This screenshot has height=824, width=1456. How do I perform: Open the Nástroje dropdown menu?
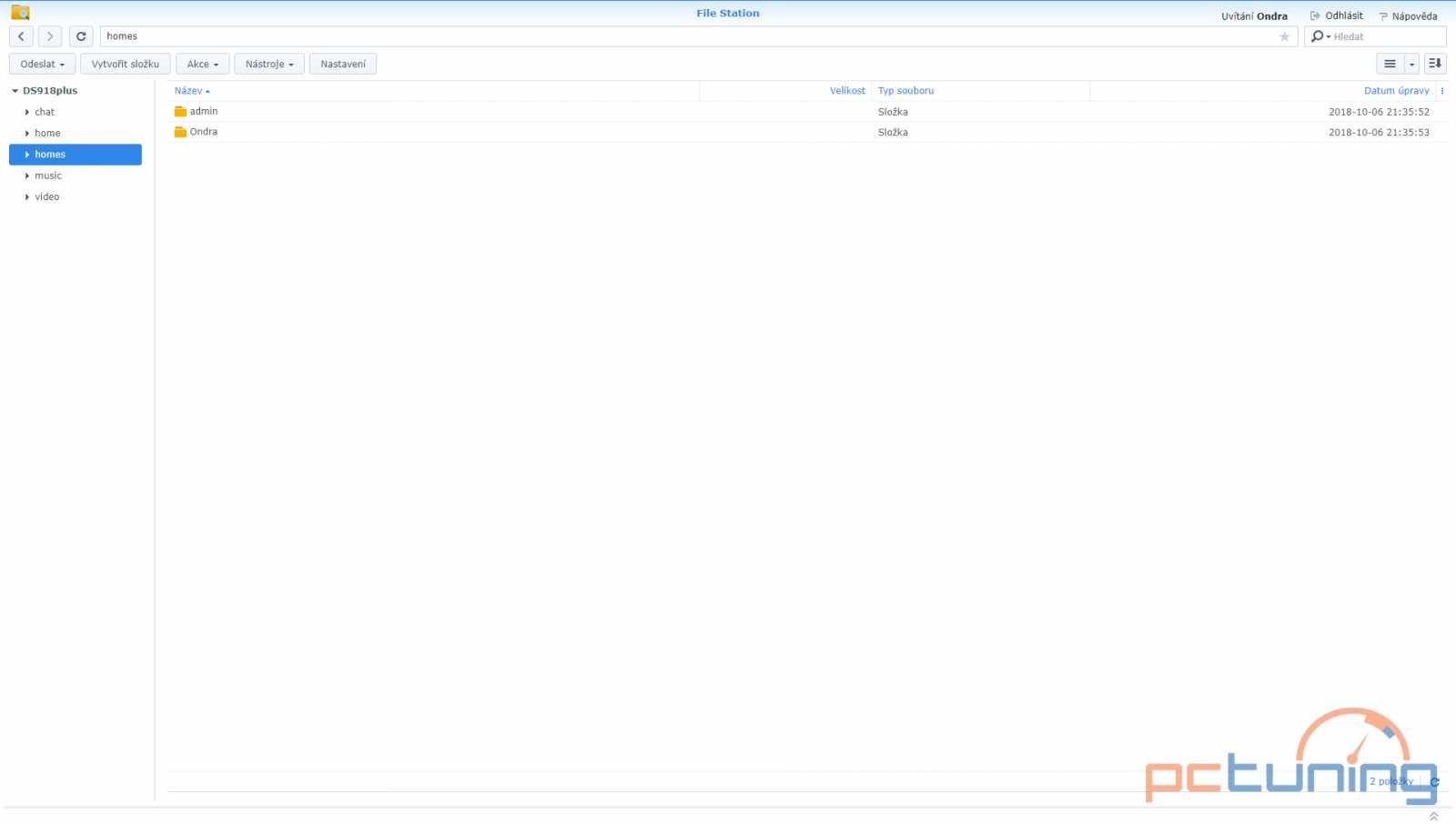click(269, 64)
